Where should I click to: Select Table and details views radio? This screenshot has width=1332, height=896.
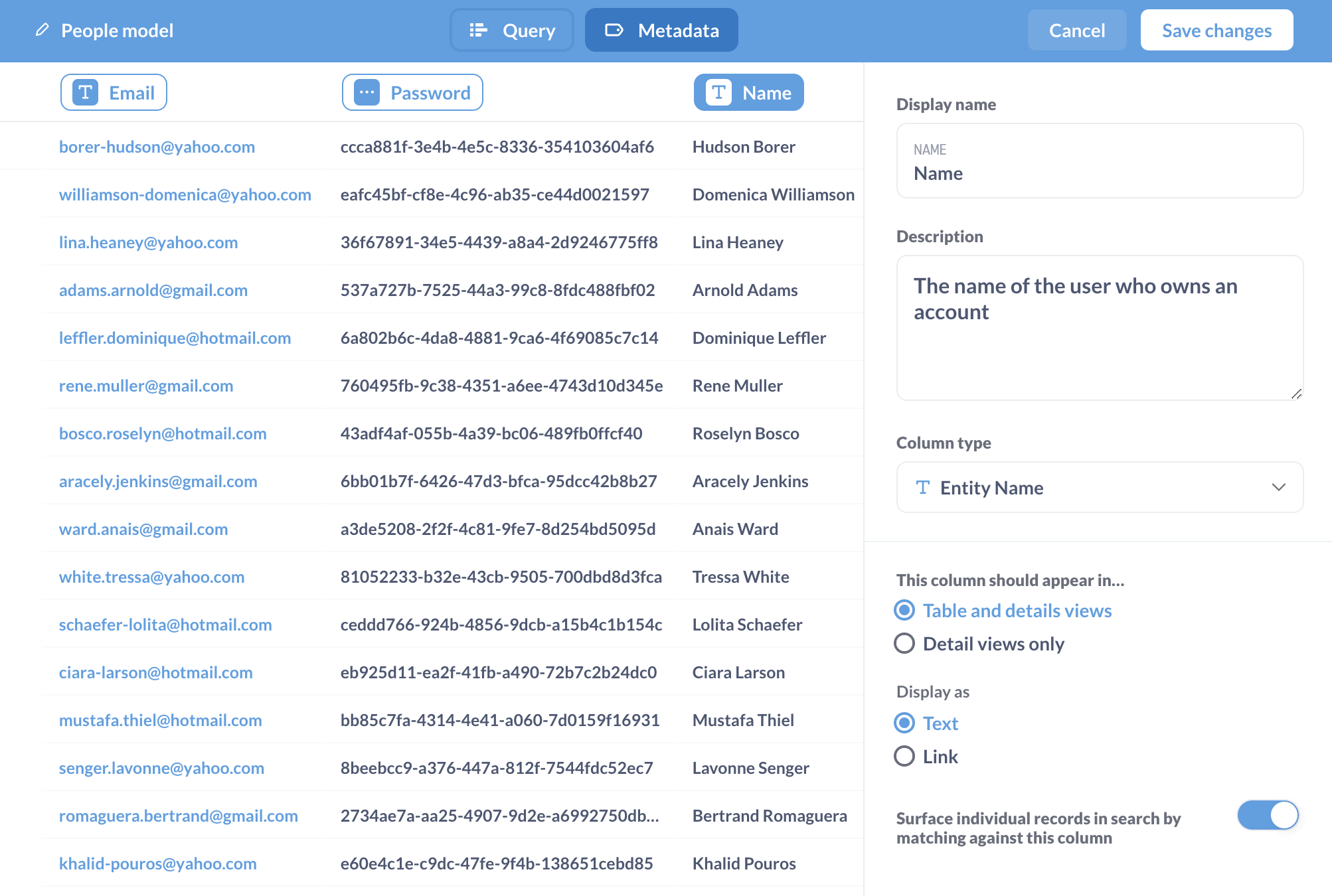pos(904,610)
